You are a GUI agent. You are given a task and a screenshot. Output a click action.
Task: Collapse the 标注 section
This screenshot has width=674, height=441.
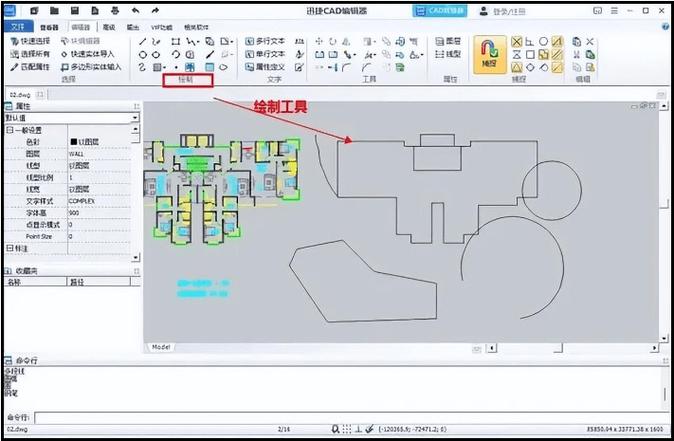click(9, 248)
